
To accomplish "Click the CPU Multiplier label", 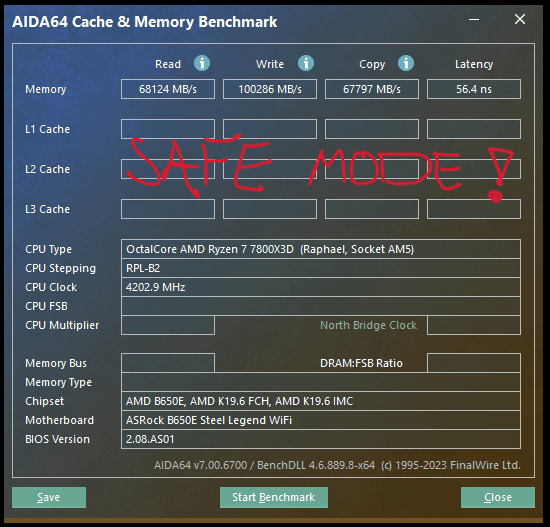I will [62, 325].
